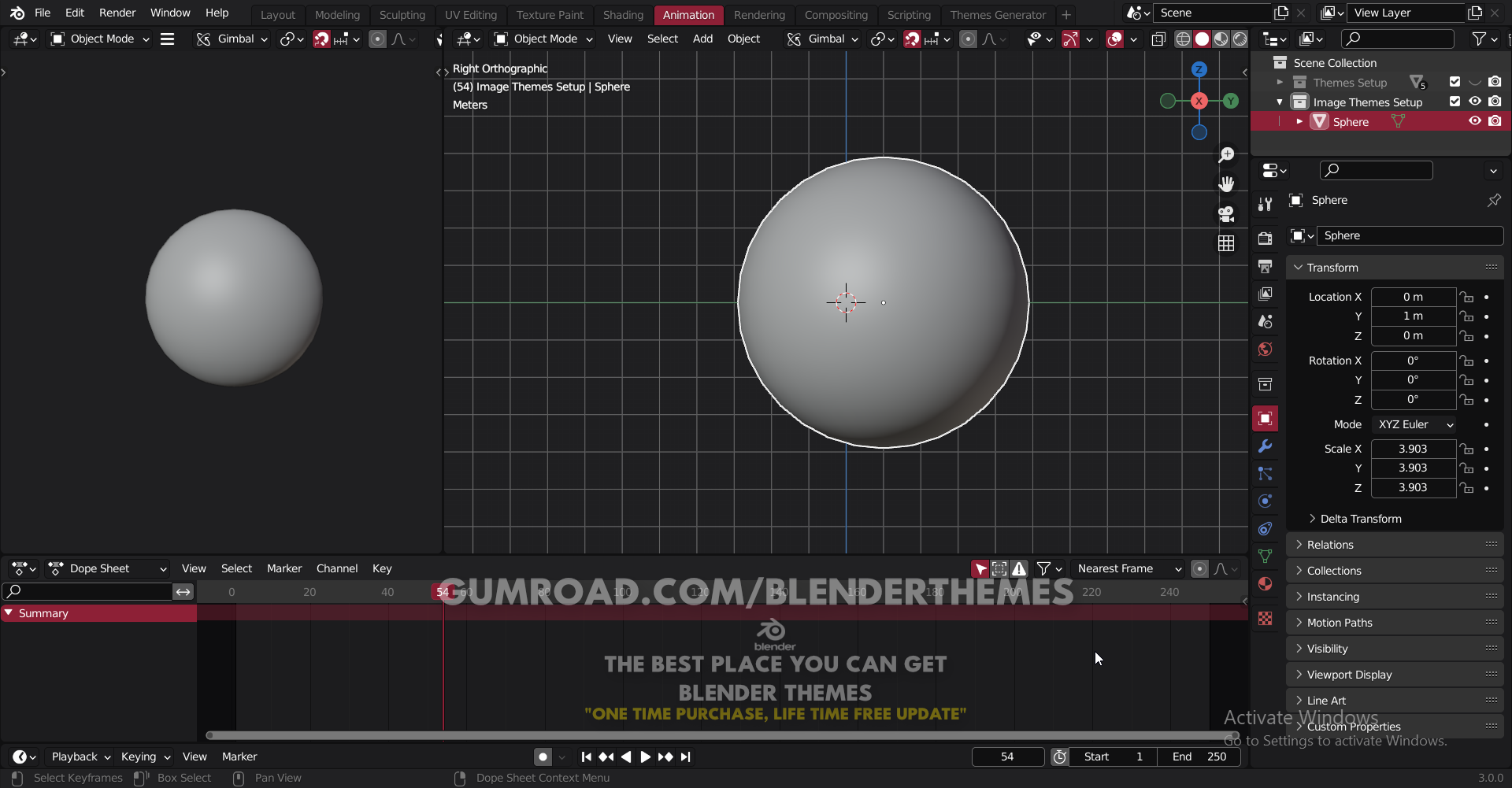
Task: Enable snapping with the magnet icon
Action: point(321,39)
